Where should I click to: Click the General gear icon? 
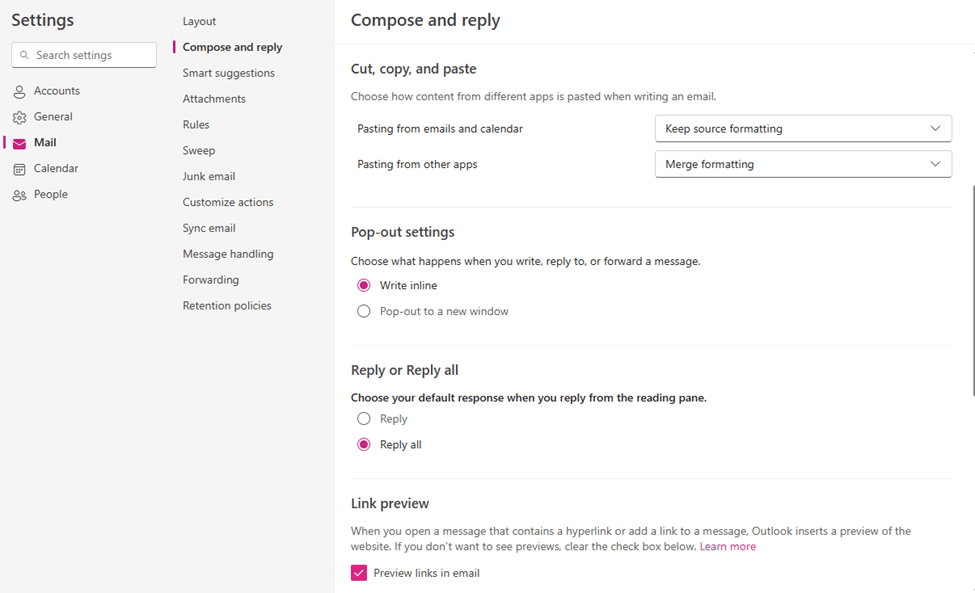click(19, 117)
